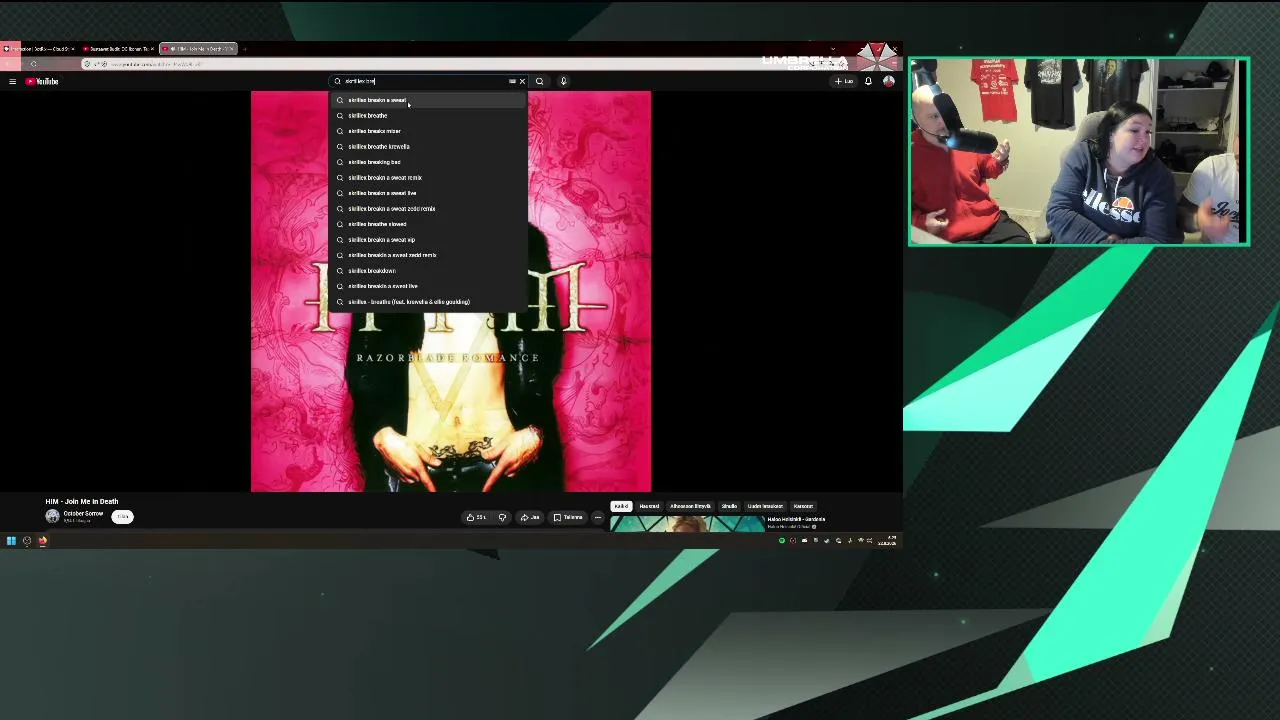This screenshot has height=720, width=1280.
Task: Select suggestion "skrillex breathe slowed"
Action: (x=427, y=224)
